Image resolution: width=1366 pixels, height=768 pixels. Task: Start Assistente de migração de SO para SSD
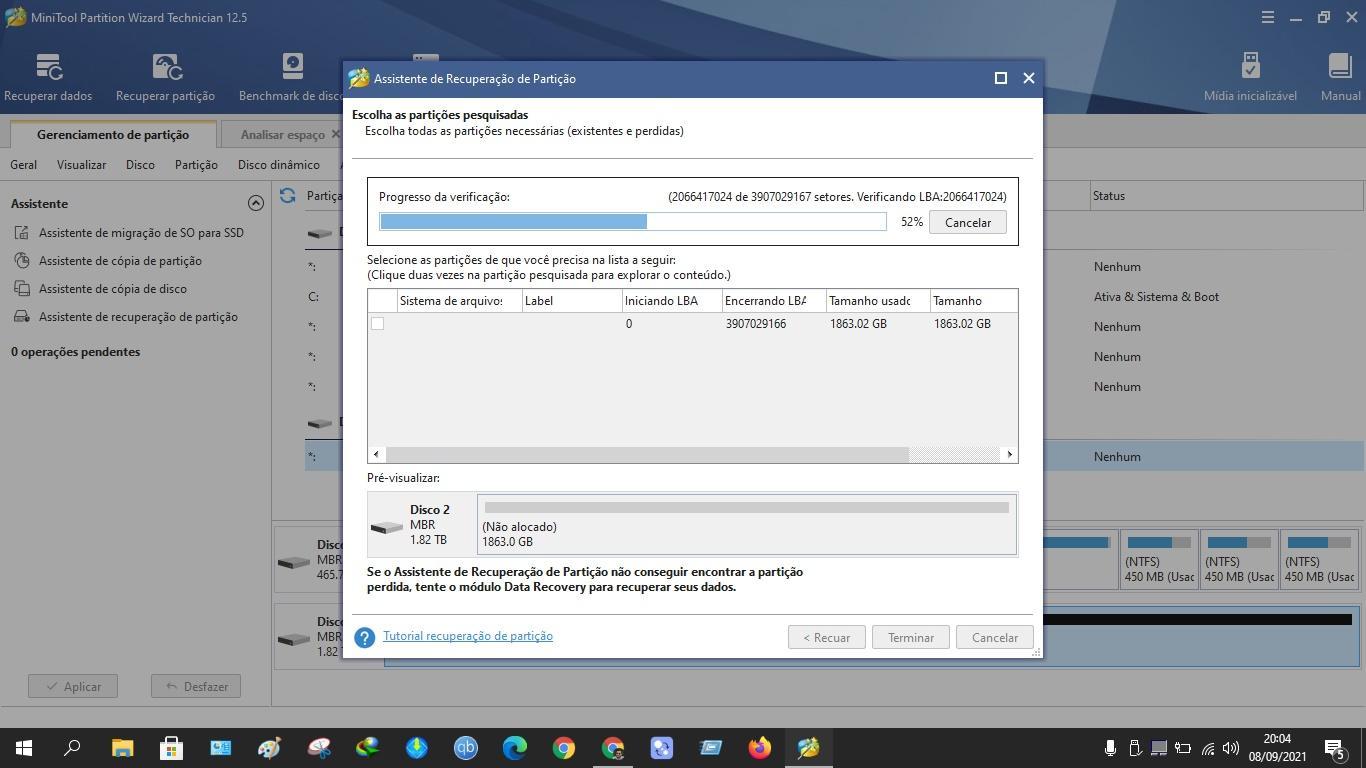tap(141, 233)
